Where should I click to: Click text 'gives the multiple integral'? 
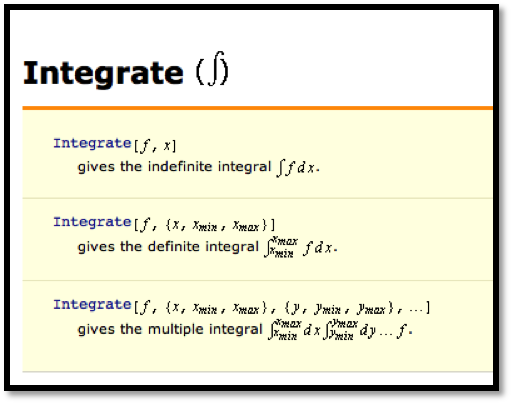coord(170,330)
